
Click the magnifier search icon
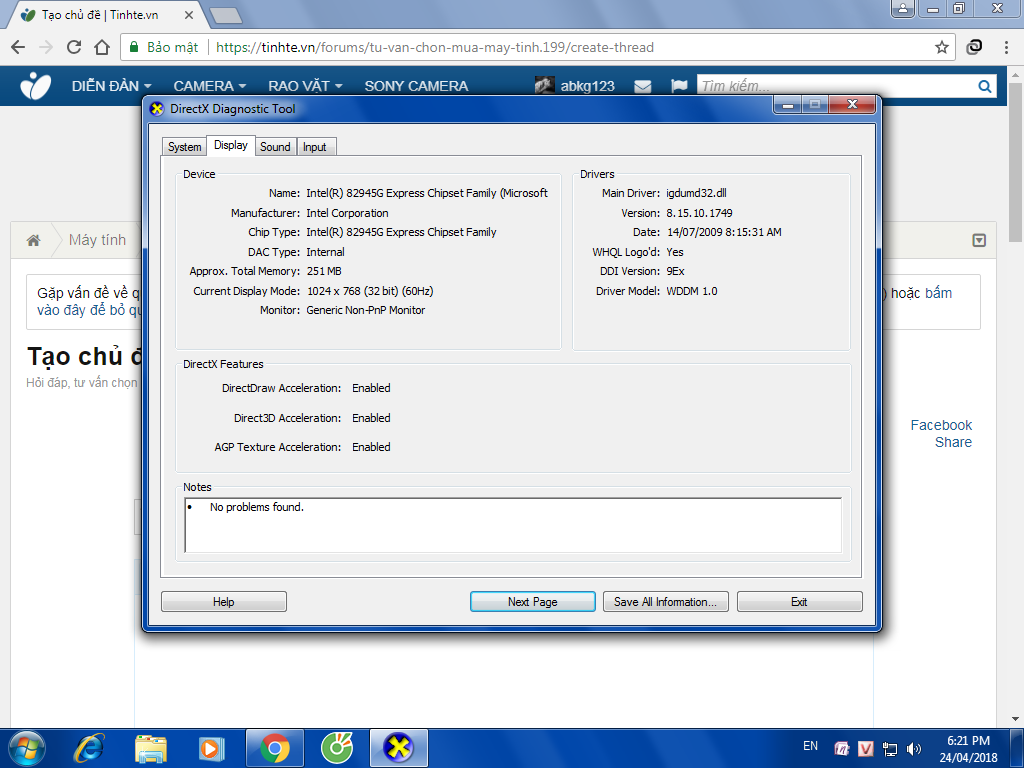pos(984,86)
